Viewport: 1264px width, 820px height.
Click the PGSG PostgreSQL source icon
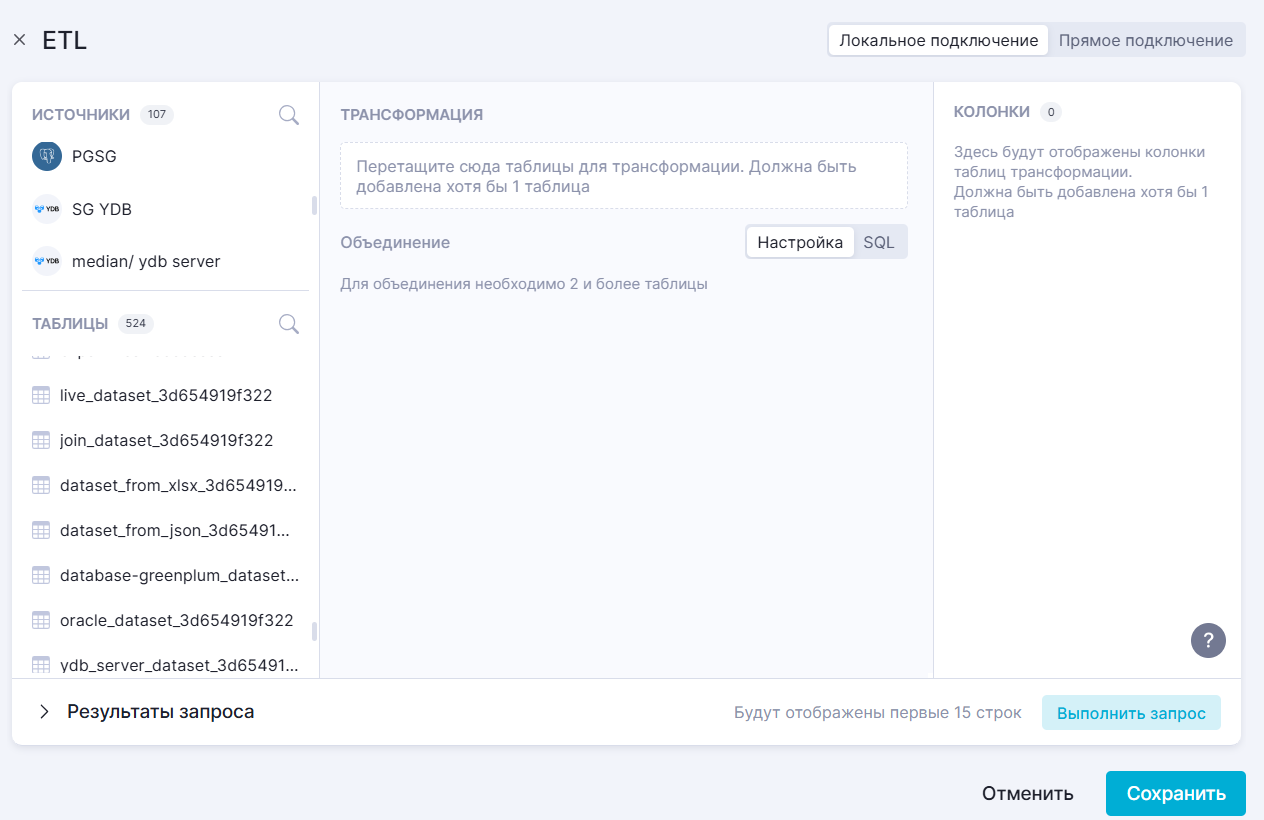tap(47, 156)
